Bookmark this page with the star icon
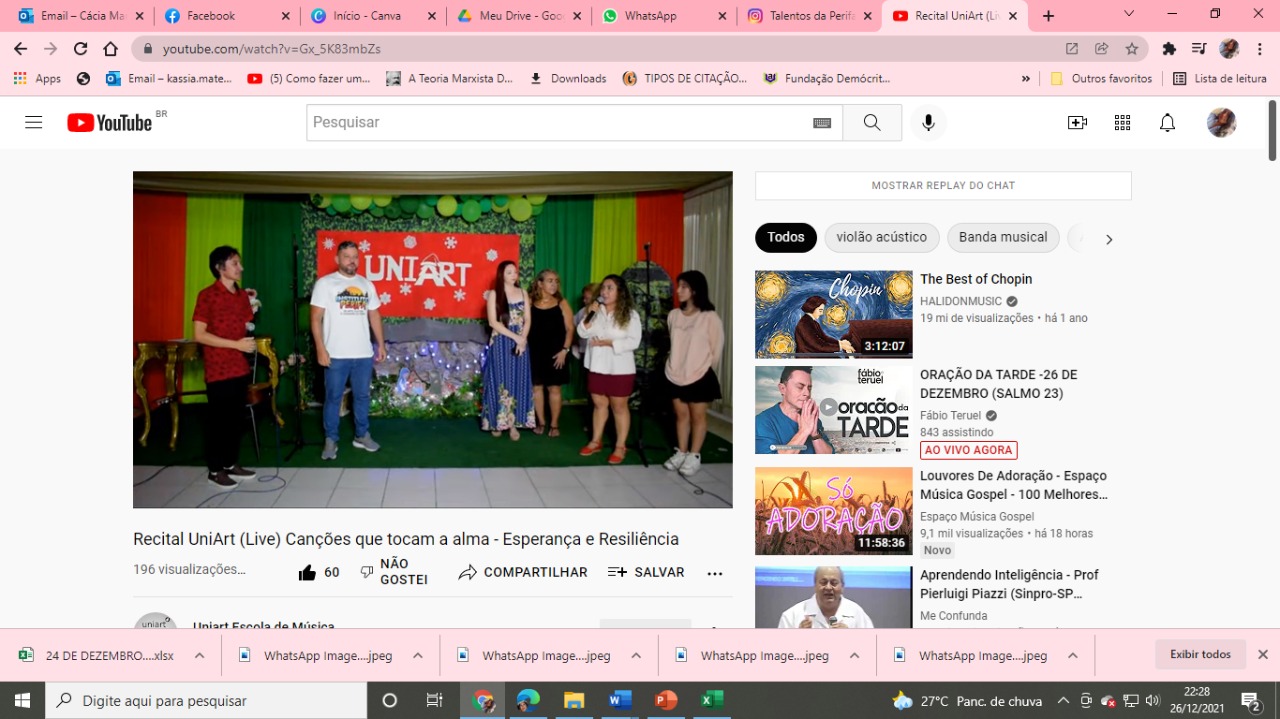The height and width of the screenshot is (719, 1280). click(1132, 48)
